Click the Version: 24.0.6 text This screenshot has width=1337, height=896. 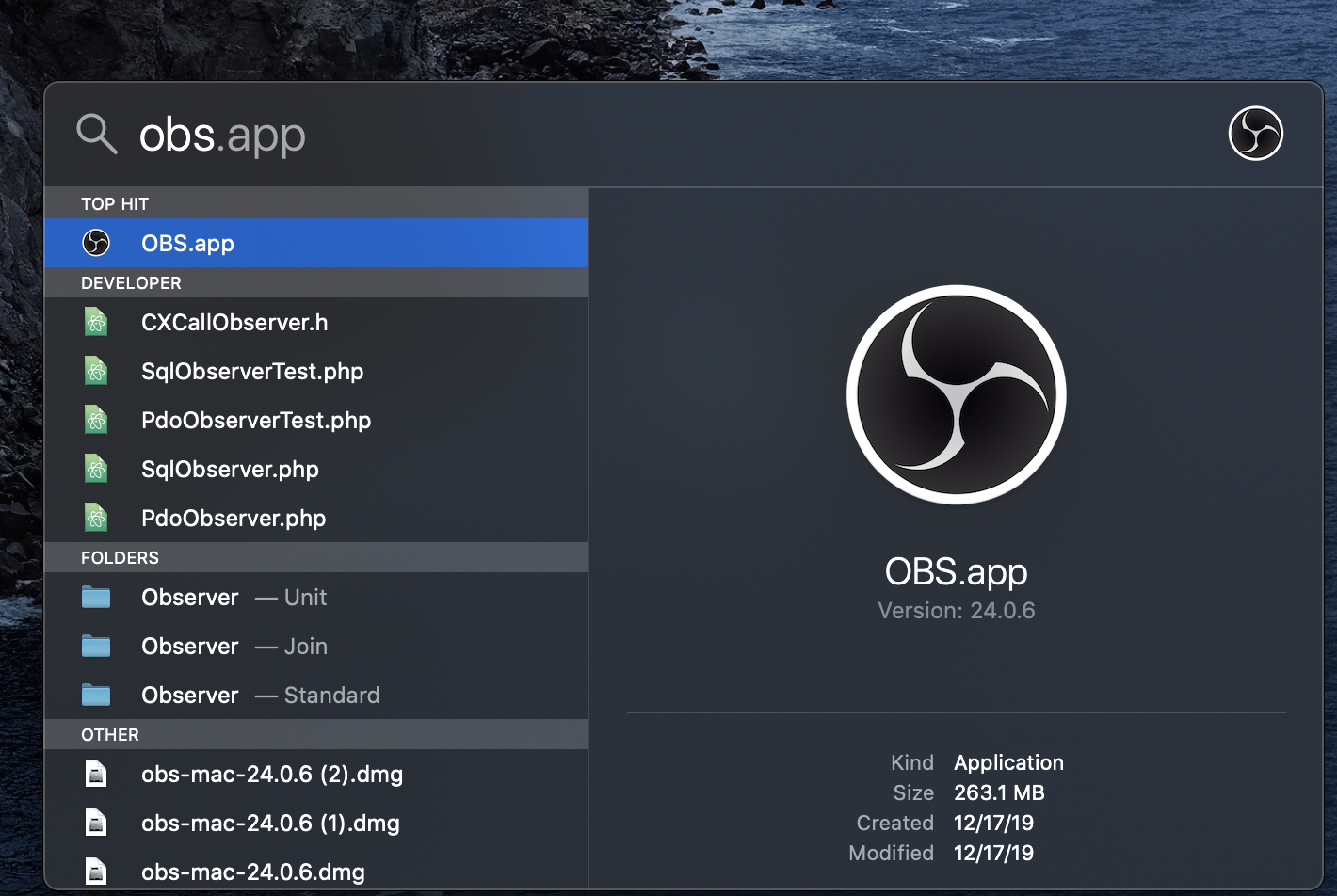pyautogui.click(x=957, y=611)
